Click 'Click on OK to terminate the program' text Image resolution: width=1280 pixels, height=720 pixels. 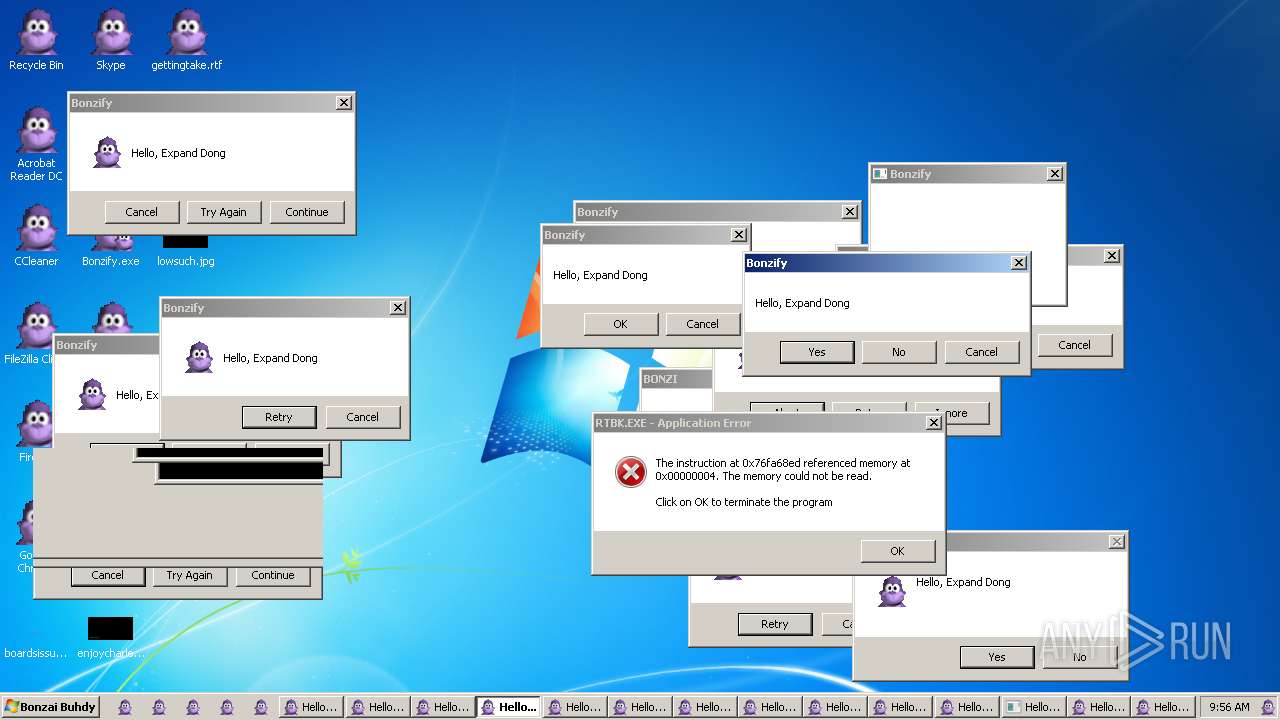point(744,502)
